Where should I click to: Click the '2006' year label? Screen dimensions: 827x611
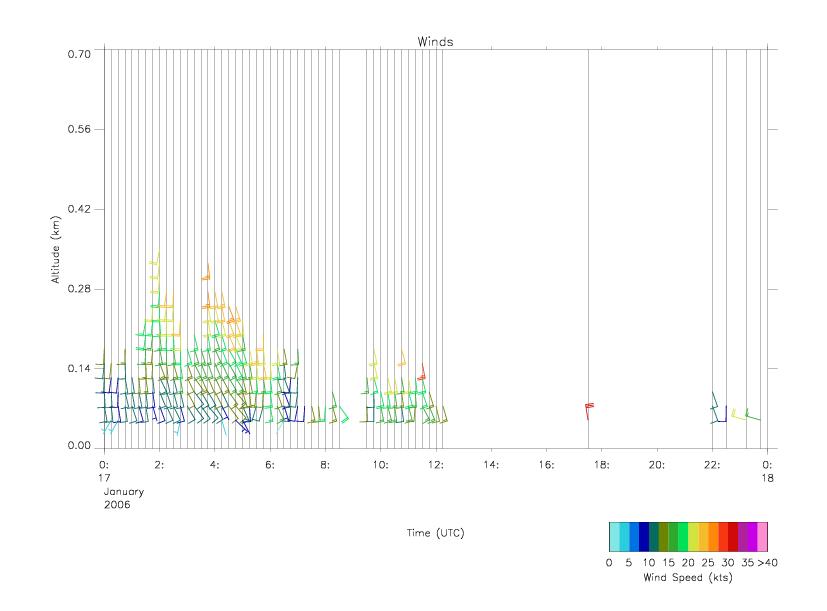coord(117,504)
